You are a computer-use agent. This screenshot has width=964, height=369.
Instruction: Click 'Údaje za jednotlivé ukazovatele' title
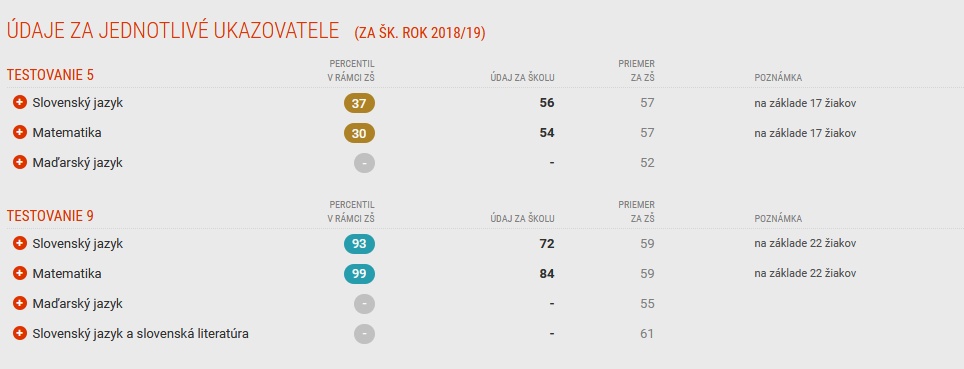pyautogui.click(x=173, y=31)
